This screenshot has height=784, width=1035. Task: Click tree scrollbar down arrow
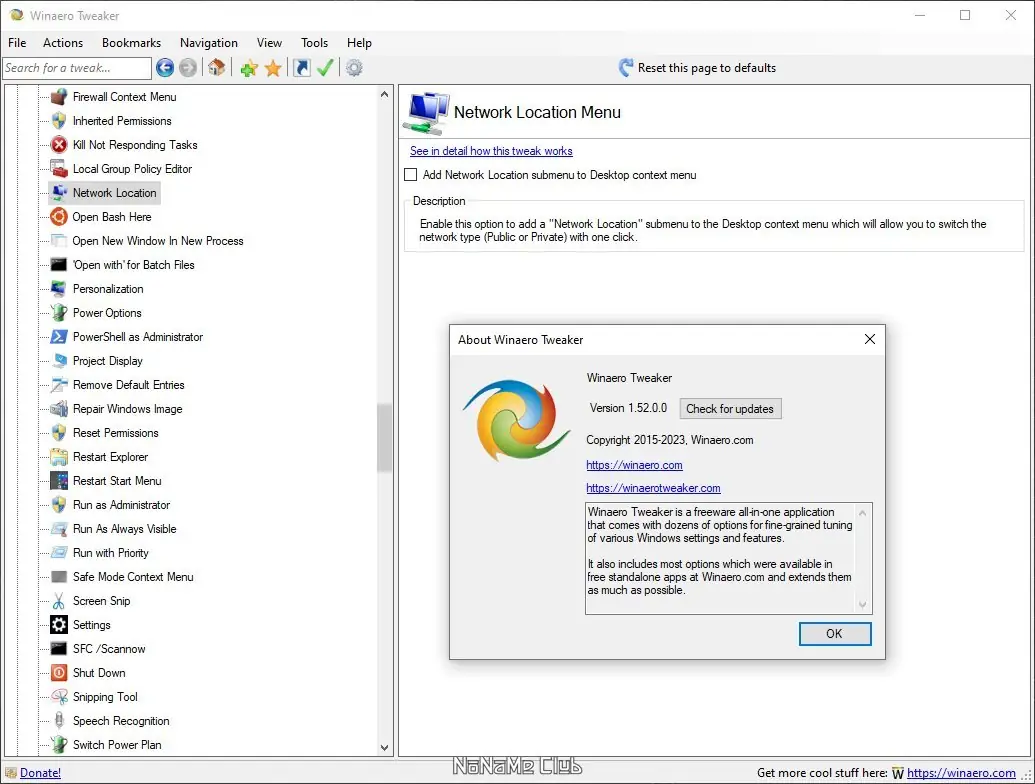tap(384, 748)
